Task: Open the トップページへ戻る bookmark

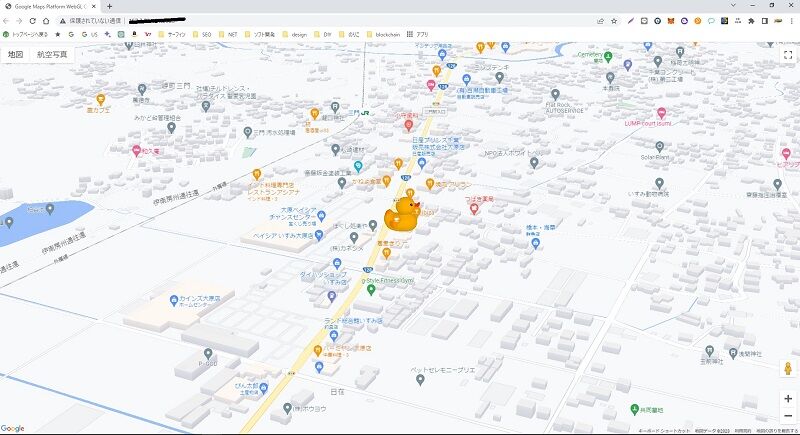Action: pos(26,35)
